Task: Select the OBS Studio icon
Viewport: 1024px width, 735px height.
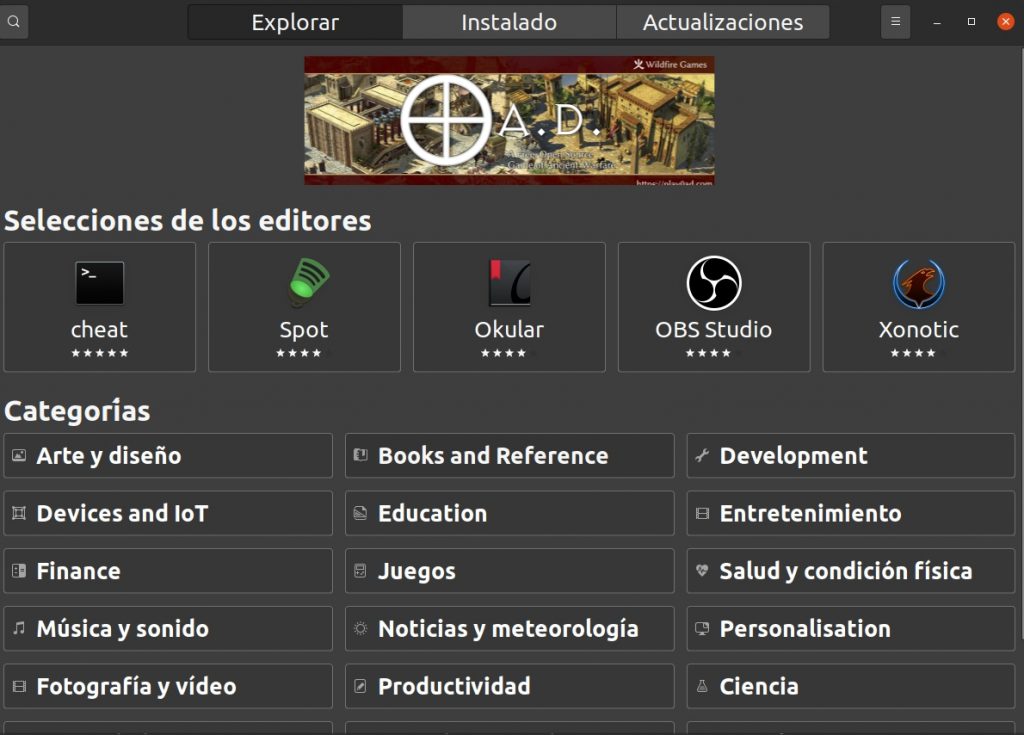Action: [x=713, y=281]
